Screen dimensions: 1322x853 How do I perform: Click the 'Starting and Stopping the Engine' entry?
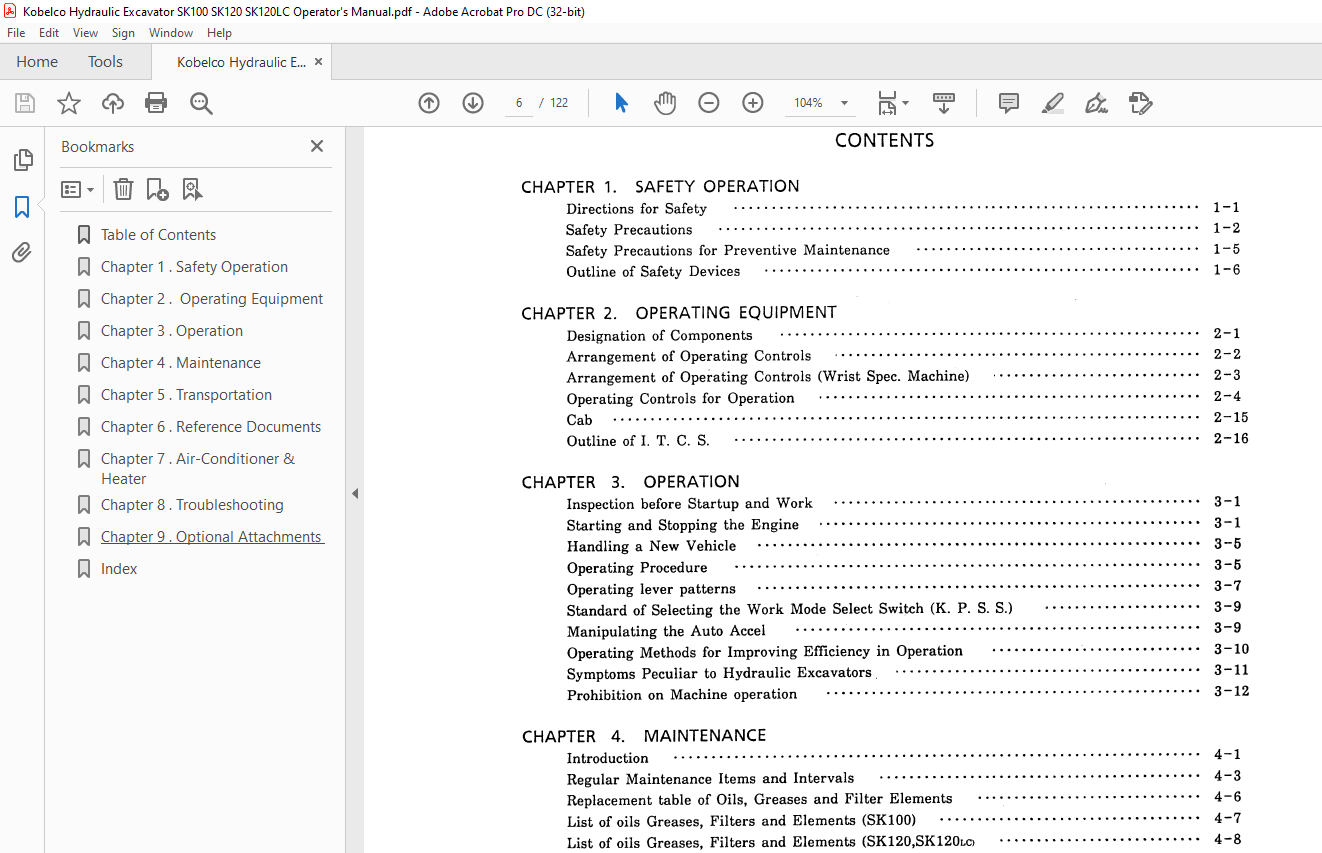(x=683, y=525)
